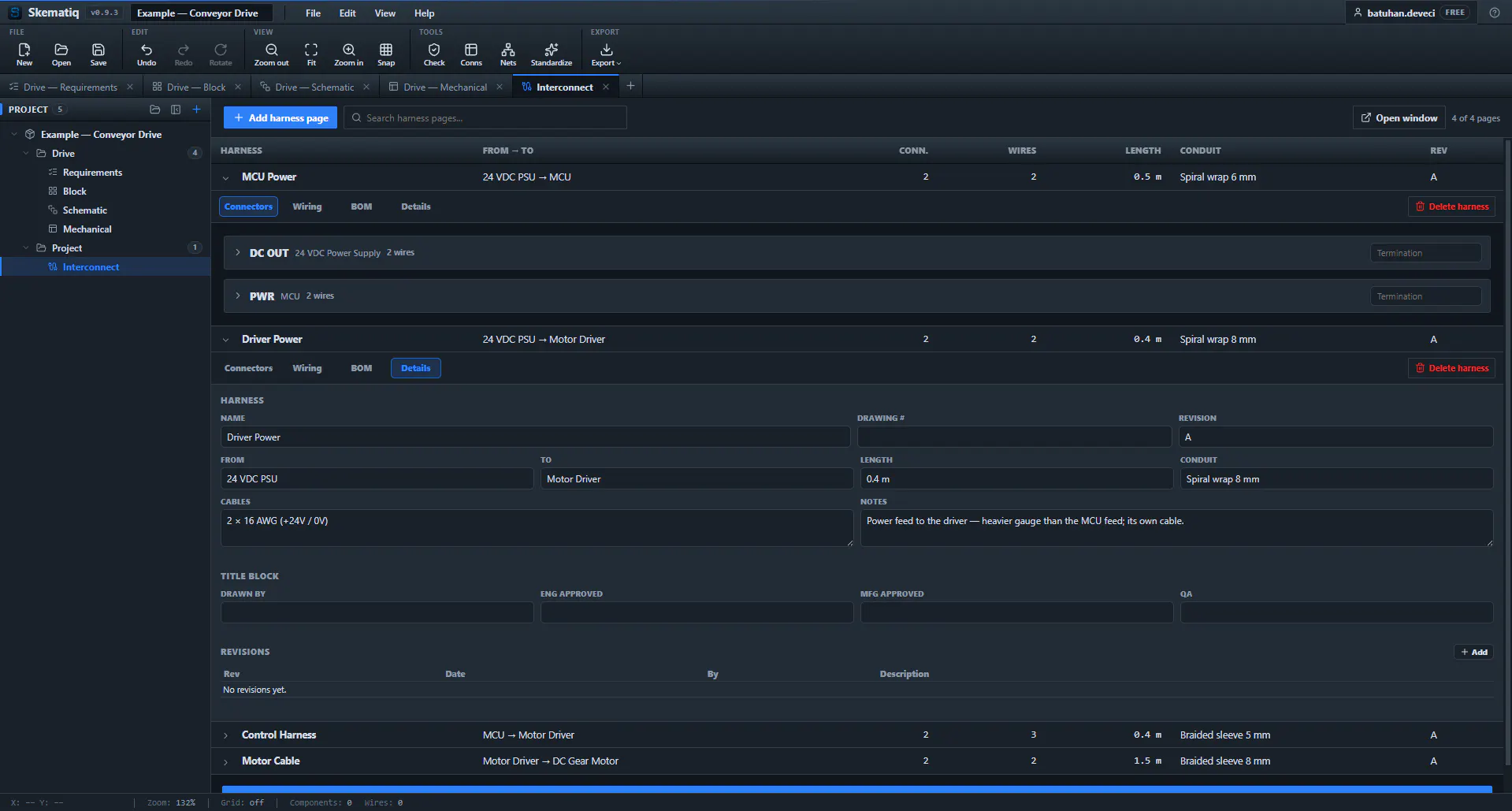This screenshot has height=811, width=1512.
Task: Select Mechanical in the project tree
Action: tap(87, 229)
